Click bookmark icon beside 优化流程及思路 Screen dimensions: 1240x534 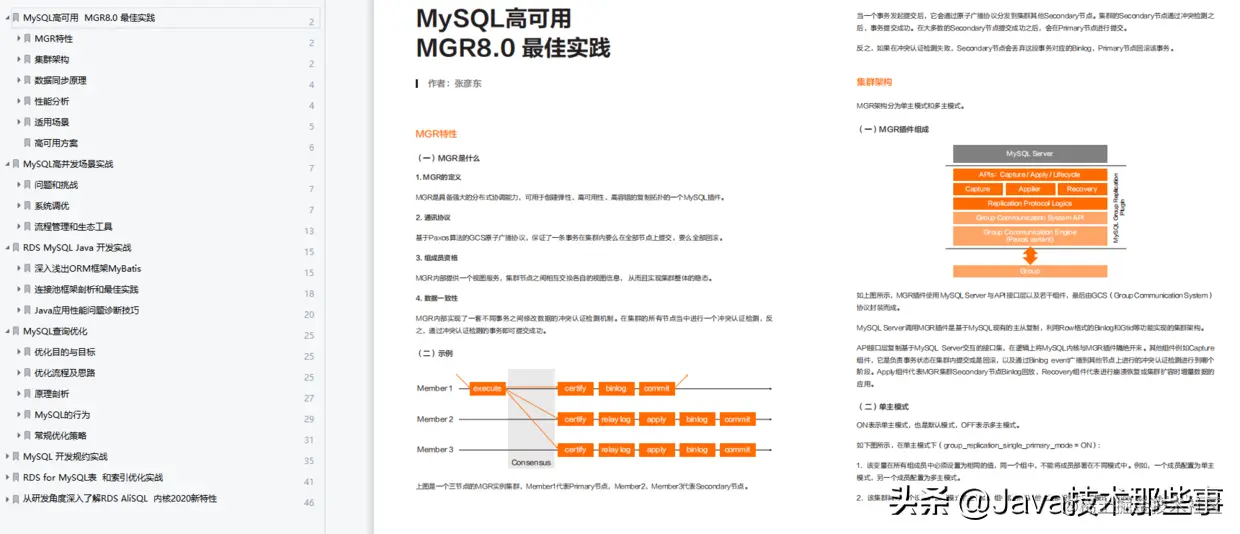28,373
